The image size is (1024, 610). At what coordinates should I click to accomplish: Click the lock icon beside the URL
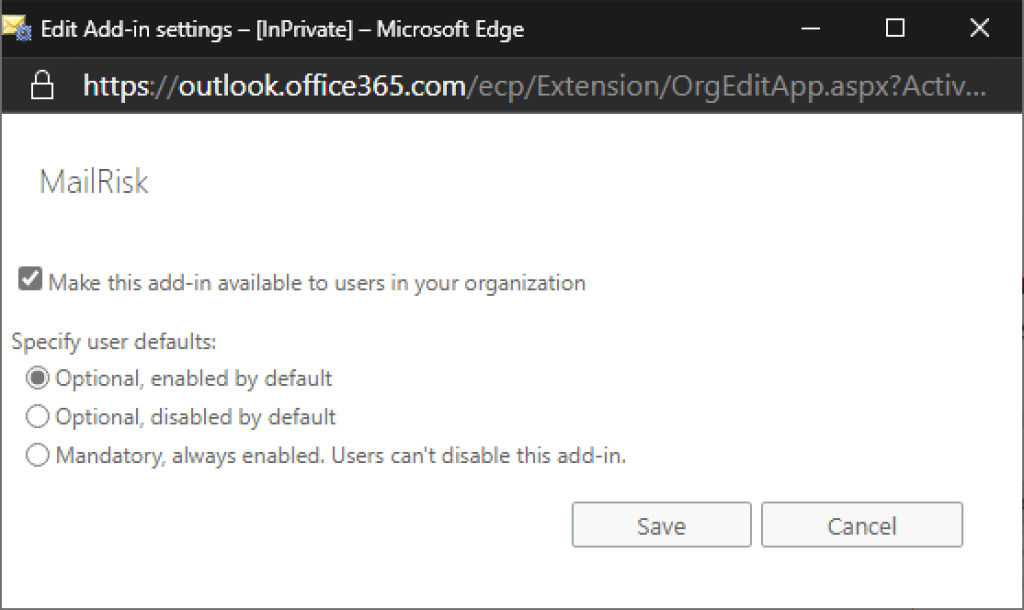point(42,87)
